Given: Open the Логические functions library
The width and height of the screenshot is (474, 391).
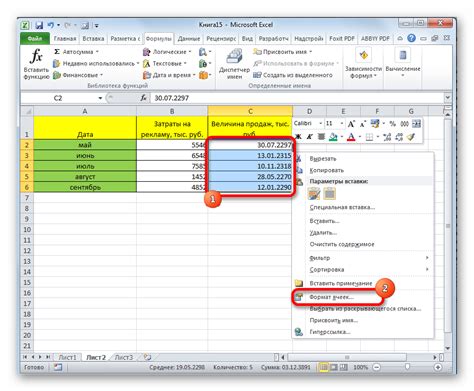Looking at the screenshot, I should [x=167, y=52].
